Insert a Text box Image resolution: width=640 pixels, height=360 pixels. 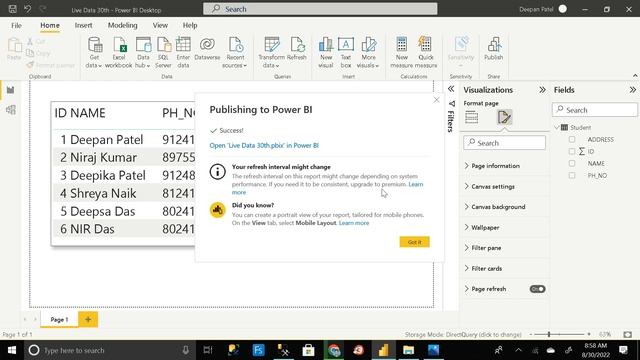(346, 52)
